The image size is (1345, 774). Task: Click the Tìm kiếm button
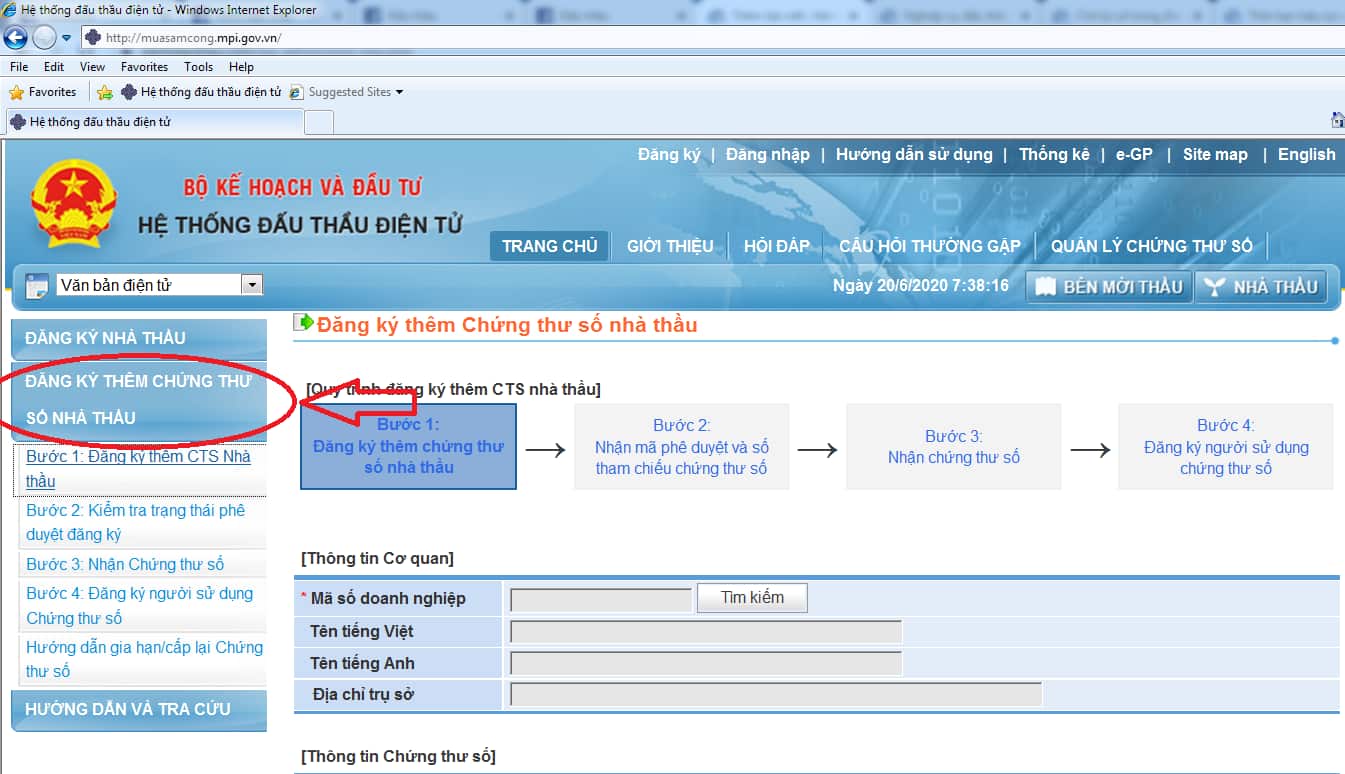(x=752, y=598)
